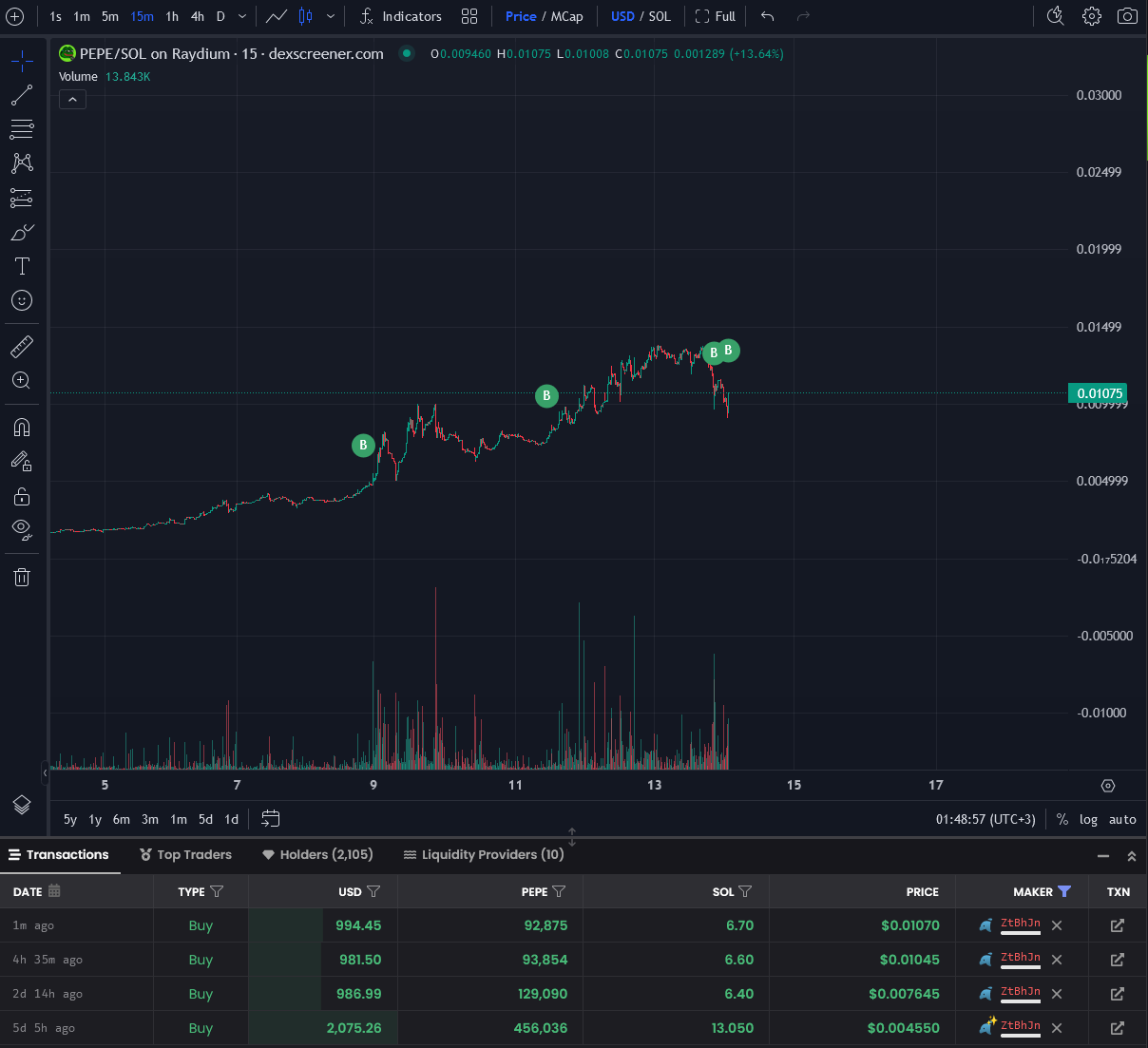Open transaction link for the 5d 5h ago row

pyautogui.click(x=1118, y=1028)
